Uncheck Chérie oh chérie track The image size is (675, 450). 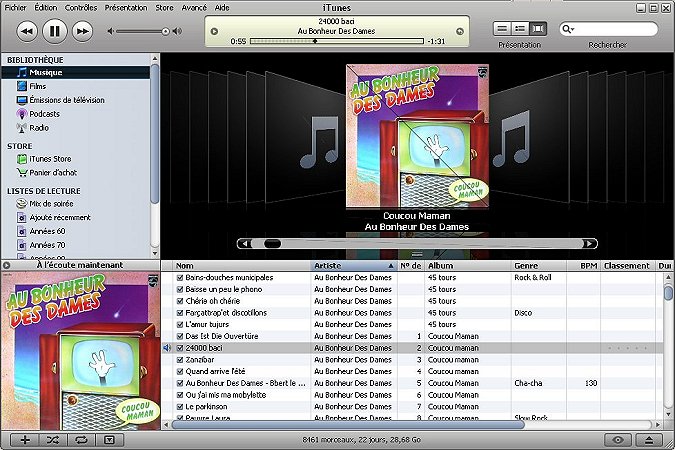pyautogui.click(x=180, y=301)
